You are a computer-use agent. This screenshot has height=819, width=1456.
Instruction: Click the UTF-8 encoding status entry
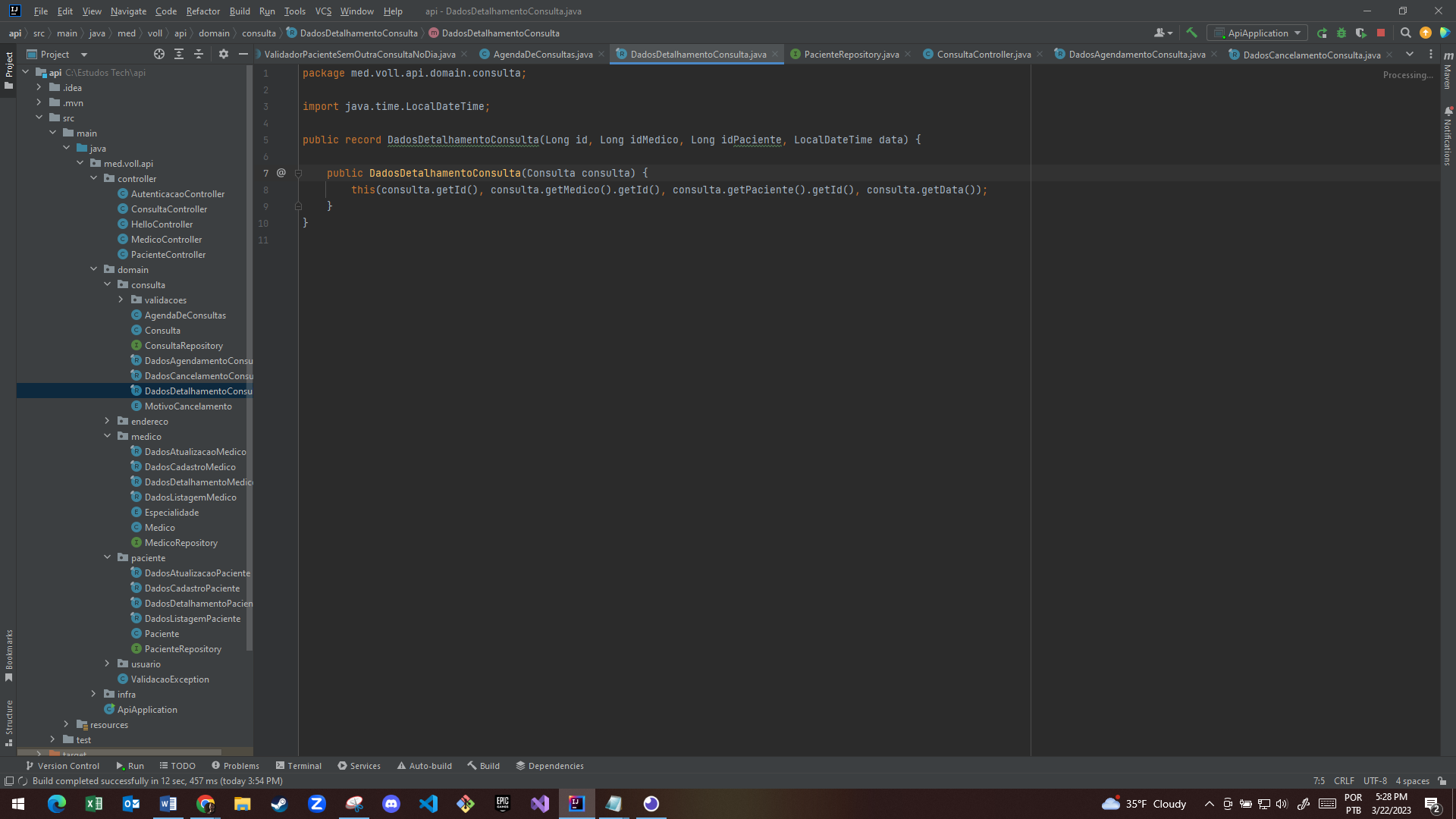pos(1375,780)
